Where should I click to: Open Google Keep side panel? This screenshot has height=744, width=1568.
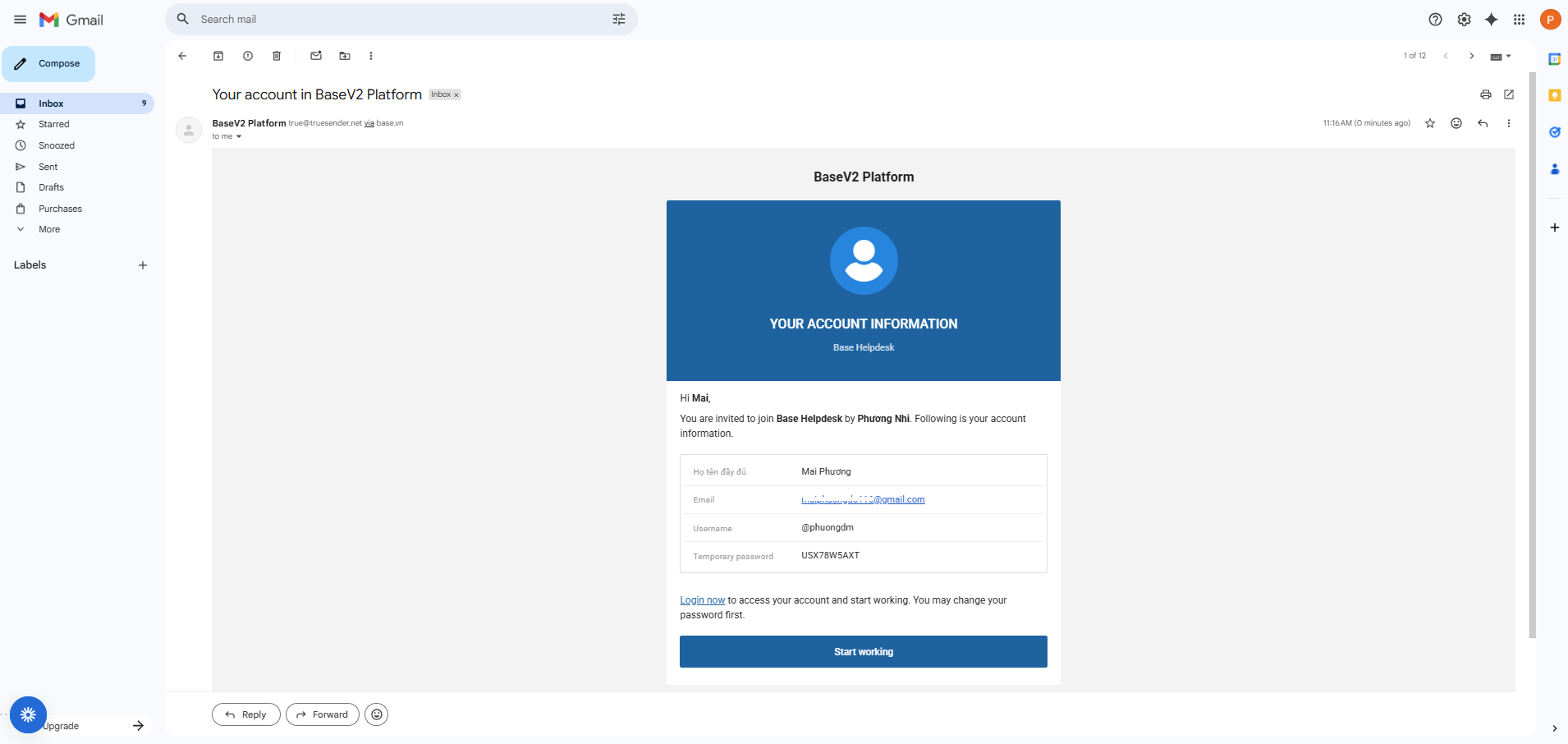pos(1554,95)
